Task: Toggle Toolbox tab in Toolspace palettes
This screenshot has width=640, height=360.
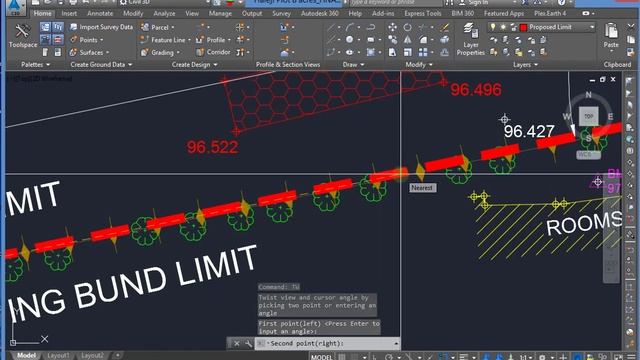Action: click(58, 40)
